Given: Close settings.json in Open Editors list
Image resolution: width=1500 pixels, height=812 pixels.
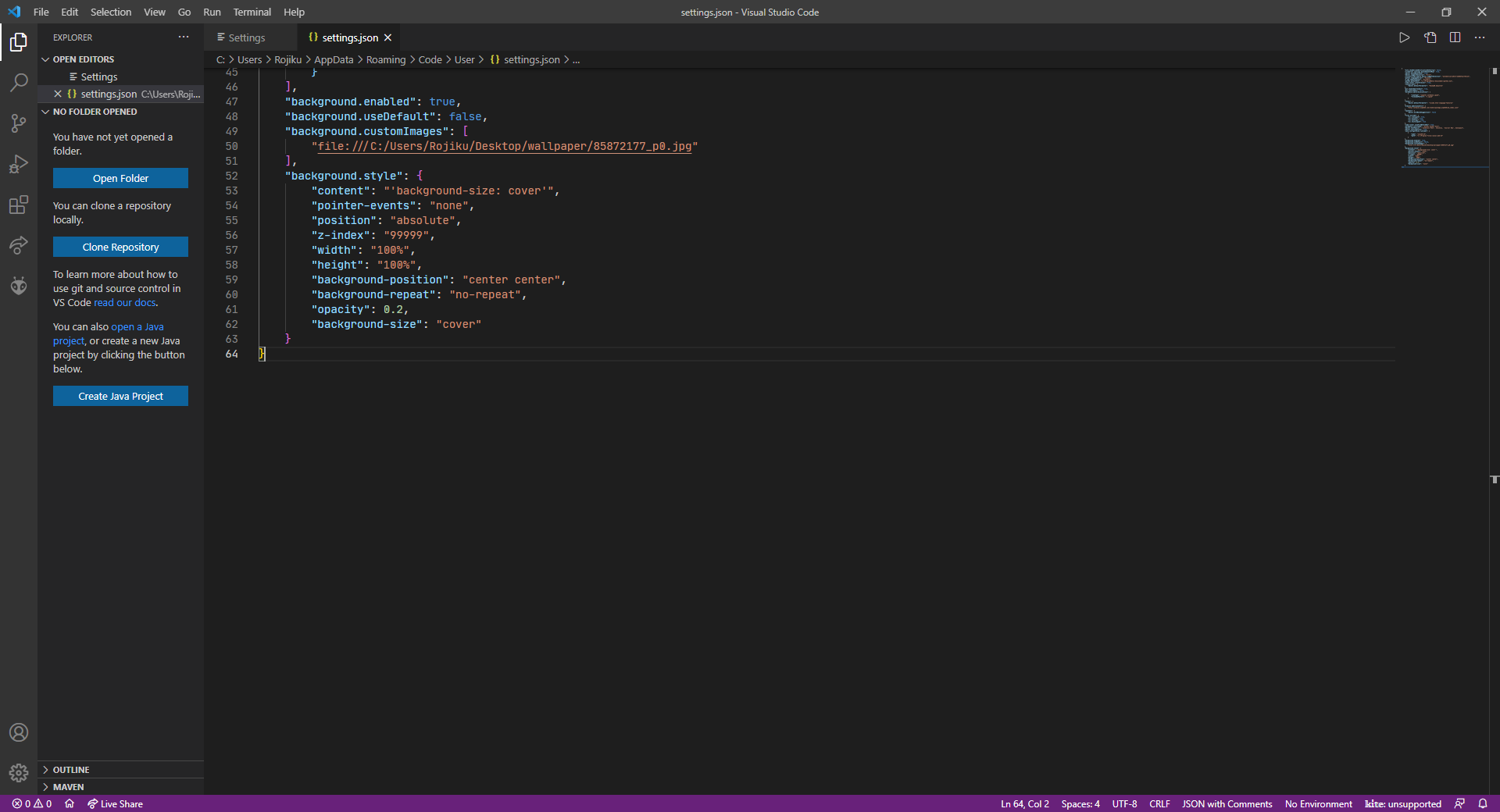Looking at the screenshot, I should pos(58,94).
